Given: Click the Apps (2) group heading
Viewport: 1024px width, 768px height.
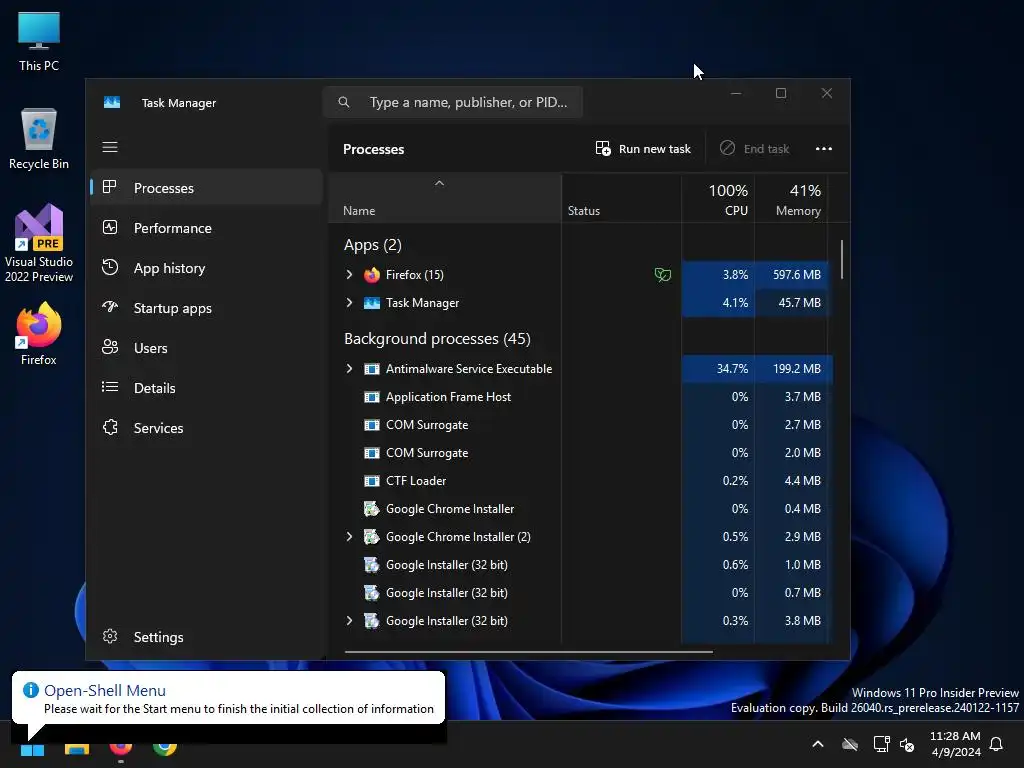Looking at the screenshot, I should tap(372, 245).
